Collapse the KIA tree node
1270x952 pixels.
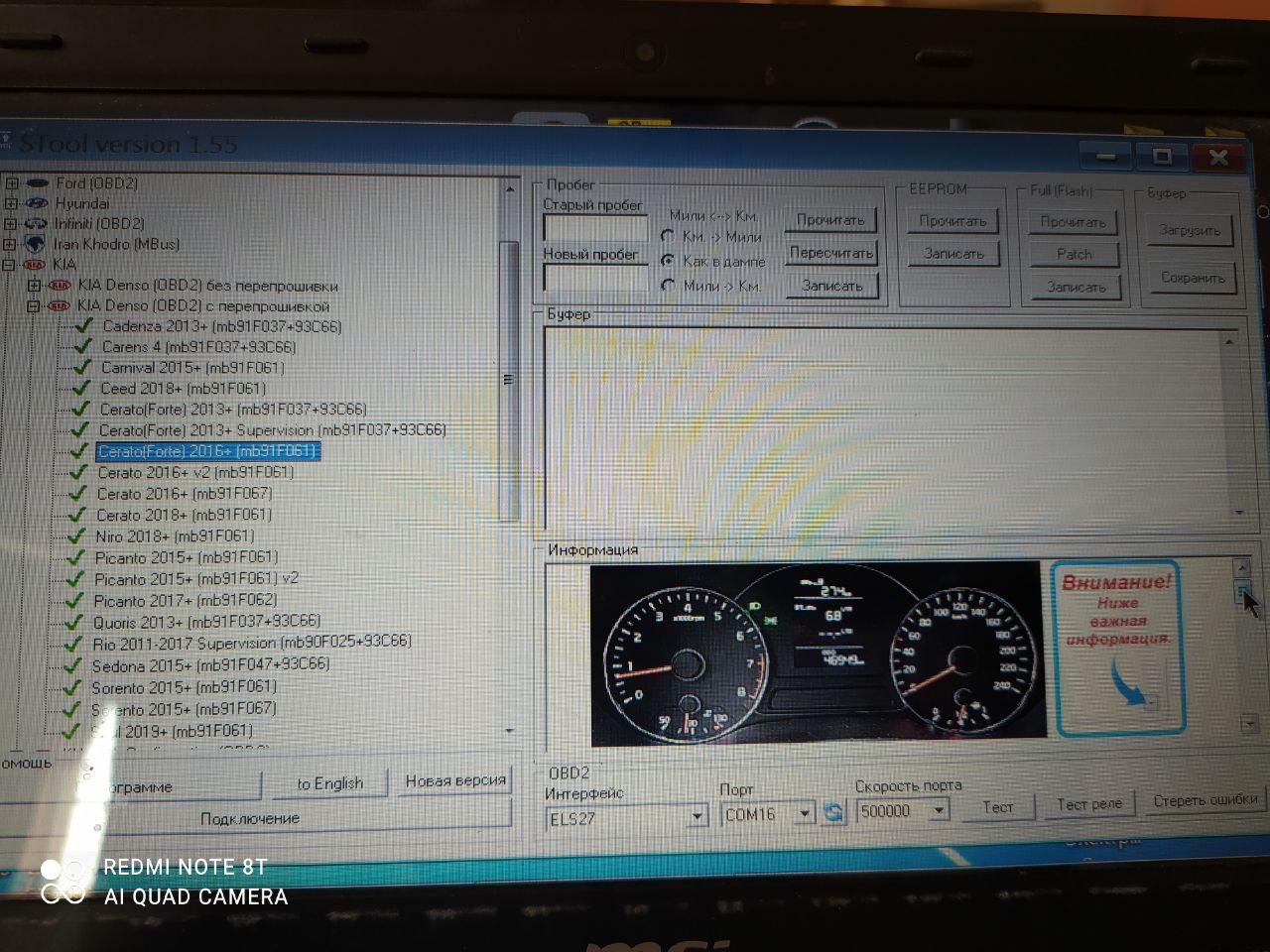point(11,265)
